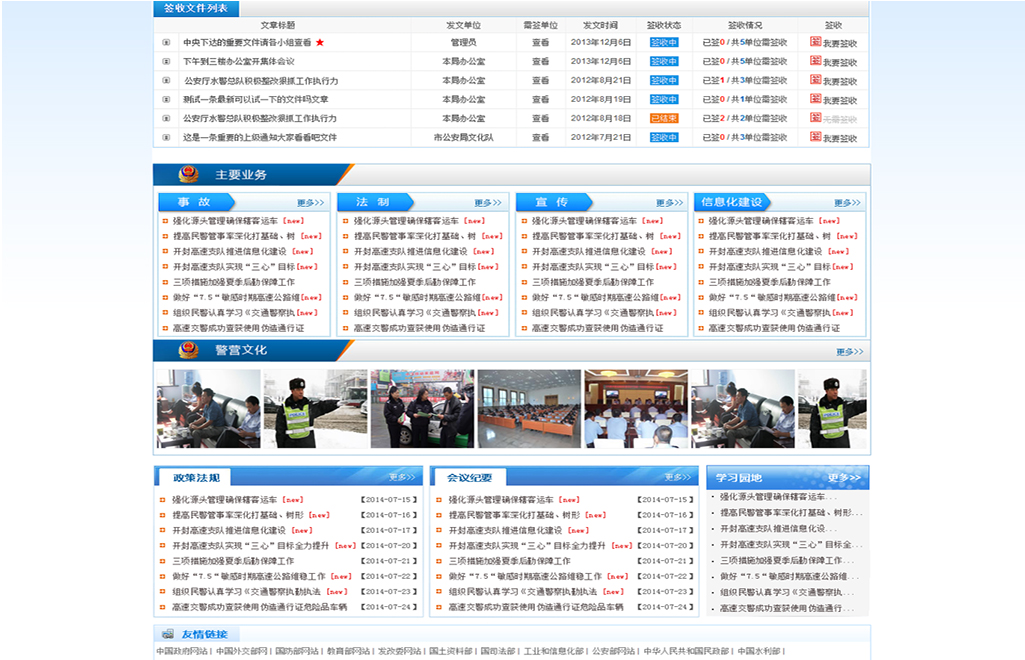
Task: Click 查看 for the 市公安局文化队 file
Action: (x=541, y=138)
